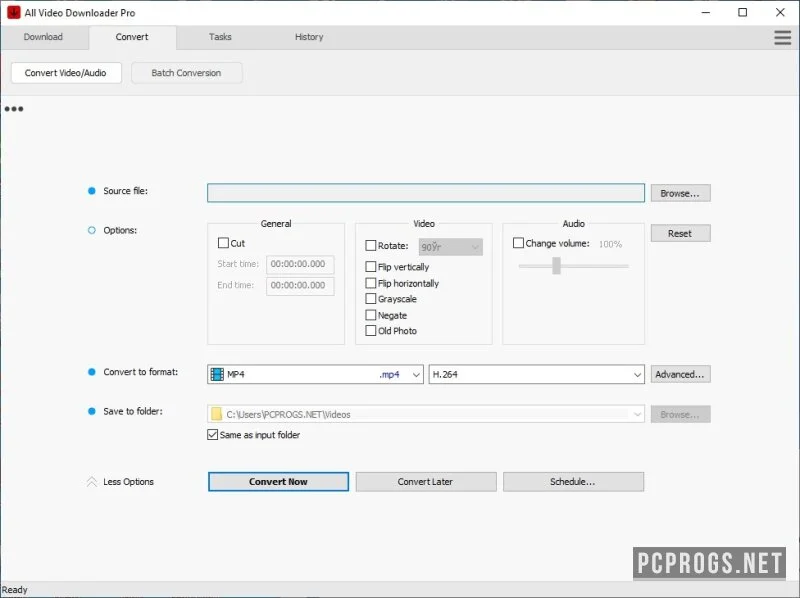The width and height of the screenshot is (800, 598).
Task: Click the Convert Now button
Action: [x=279, y=482]
